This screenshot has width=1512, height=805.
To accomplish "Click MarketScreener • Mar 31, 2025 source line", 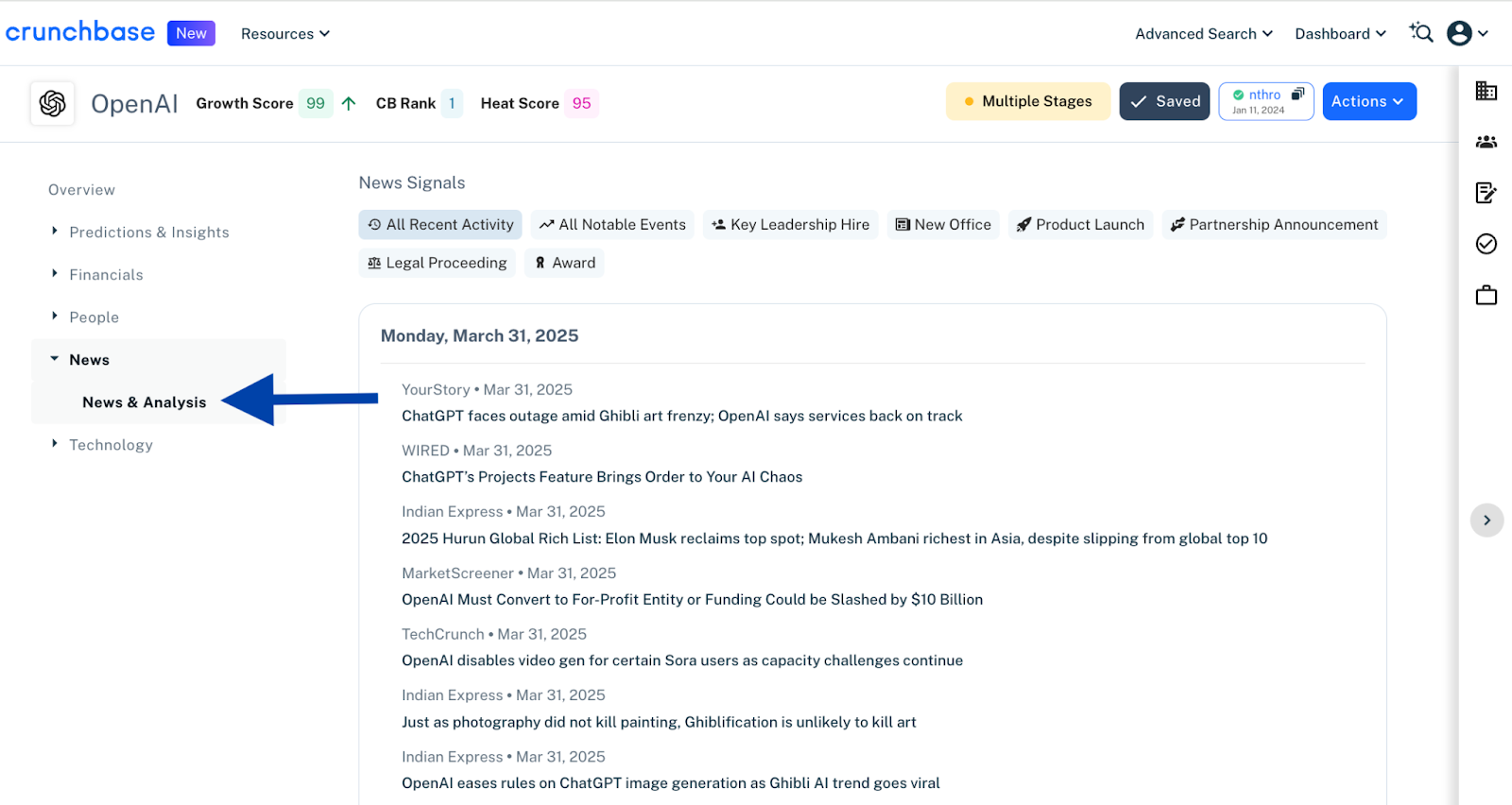I will [508, 574].
